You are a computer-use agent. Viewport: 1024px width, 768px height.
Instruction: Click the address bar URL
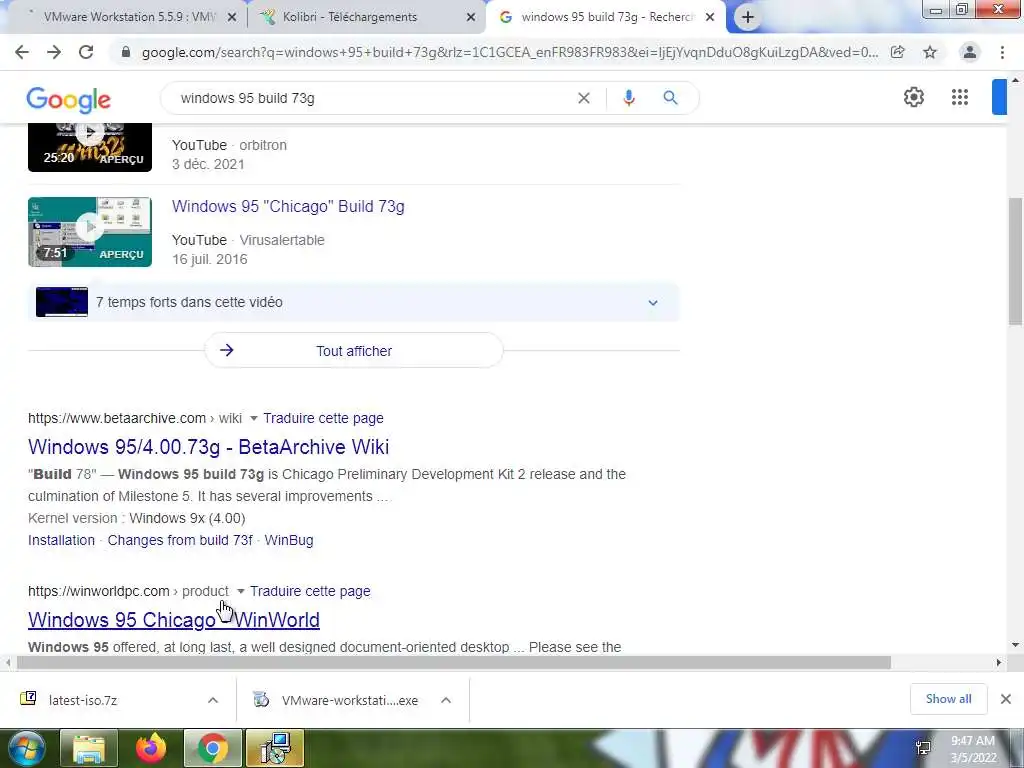pyautogui.click(x=509, y=52)
